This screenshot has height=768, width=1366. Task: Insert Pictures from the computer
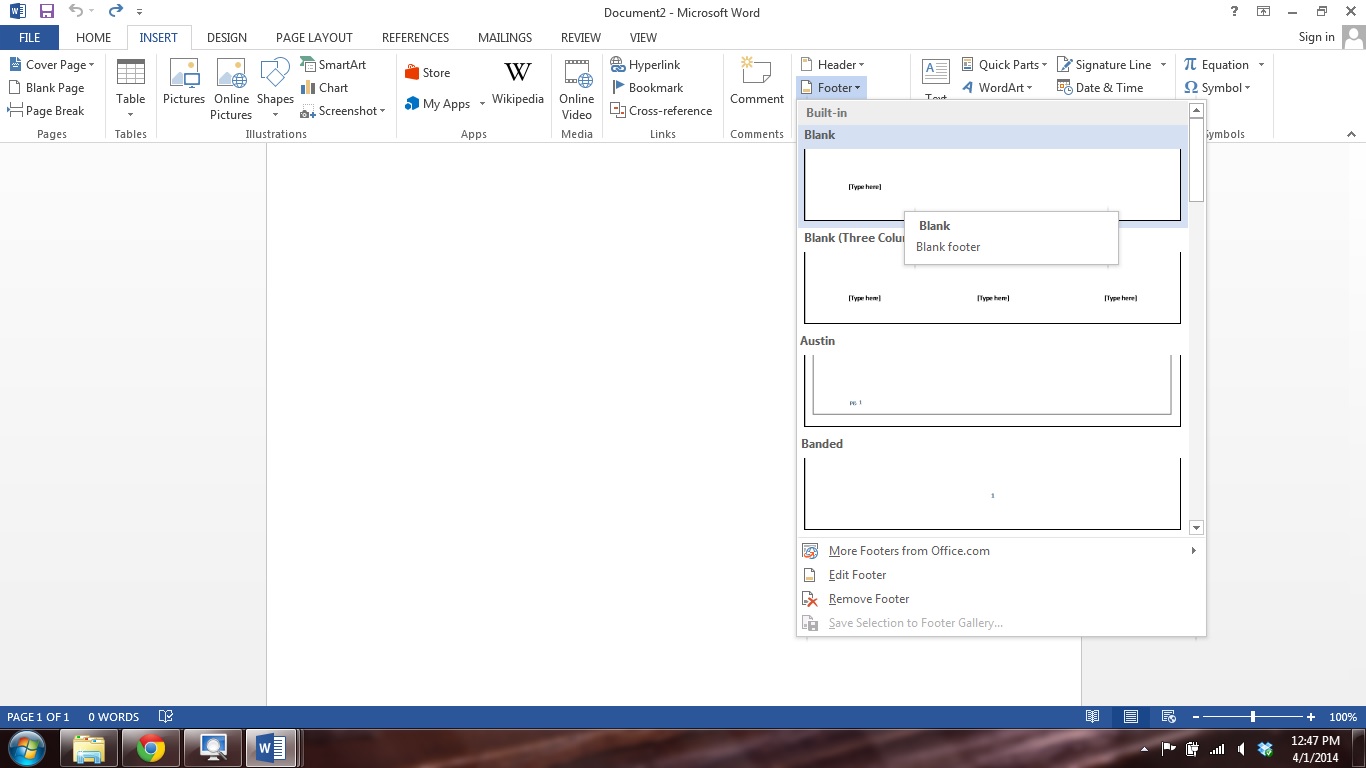pyautogui.click(x=184, y=83)
